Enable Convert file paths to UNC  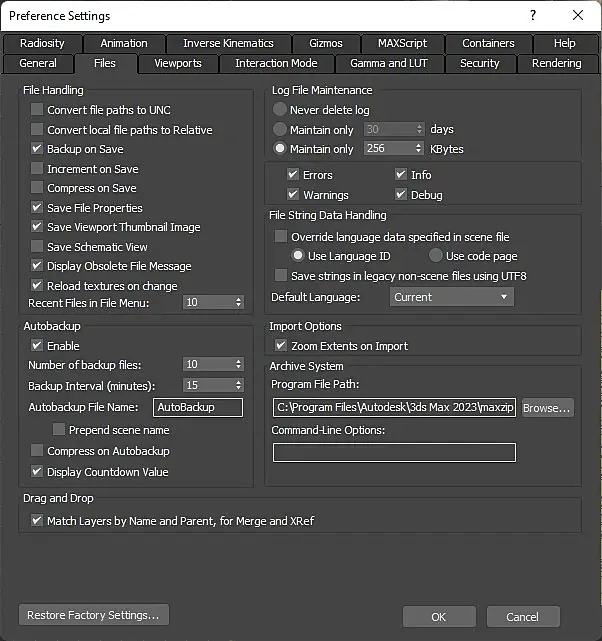(38, 110)
